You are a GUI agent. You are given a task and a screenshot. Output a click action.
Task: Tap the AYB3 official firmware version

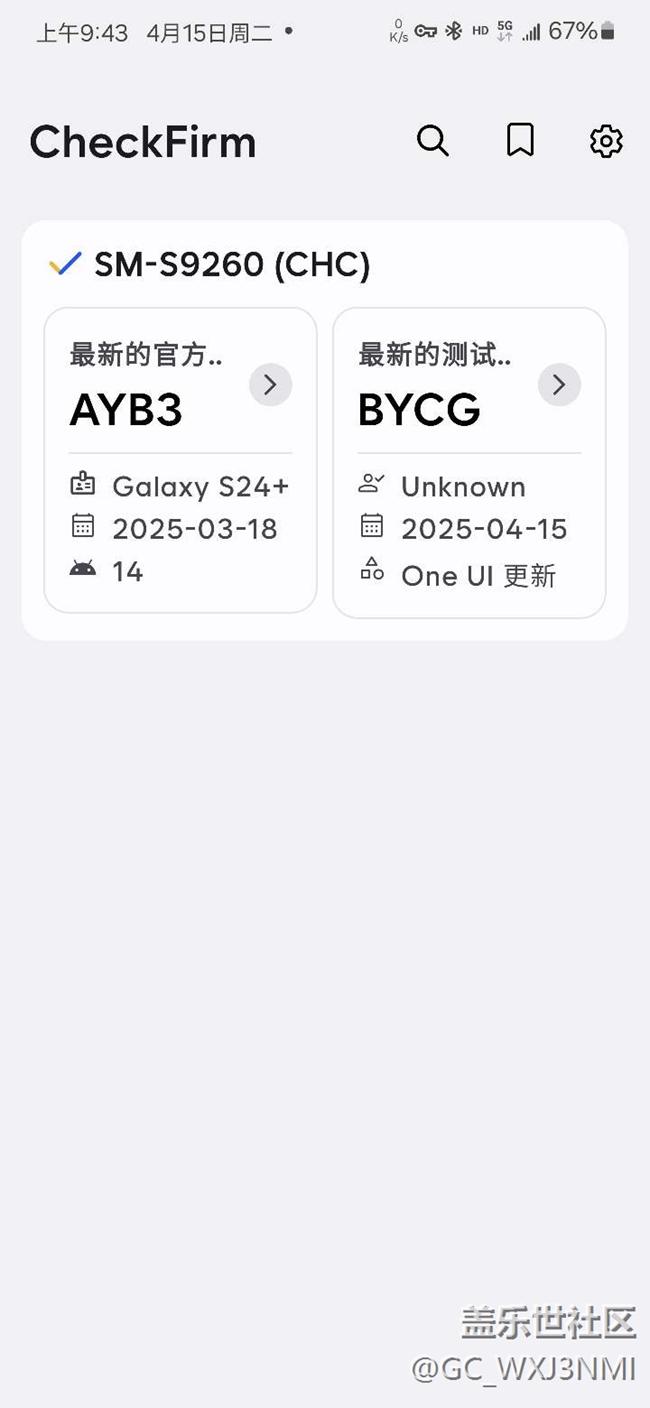pyautogui.click(x=126, y=410)
